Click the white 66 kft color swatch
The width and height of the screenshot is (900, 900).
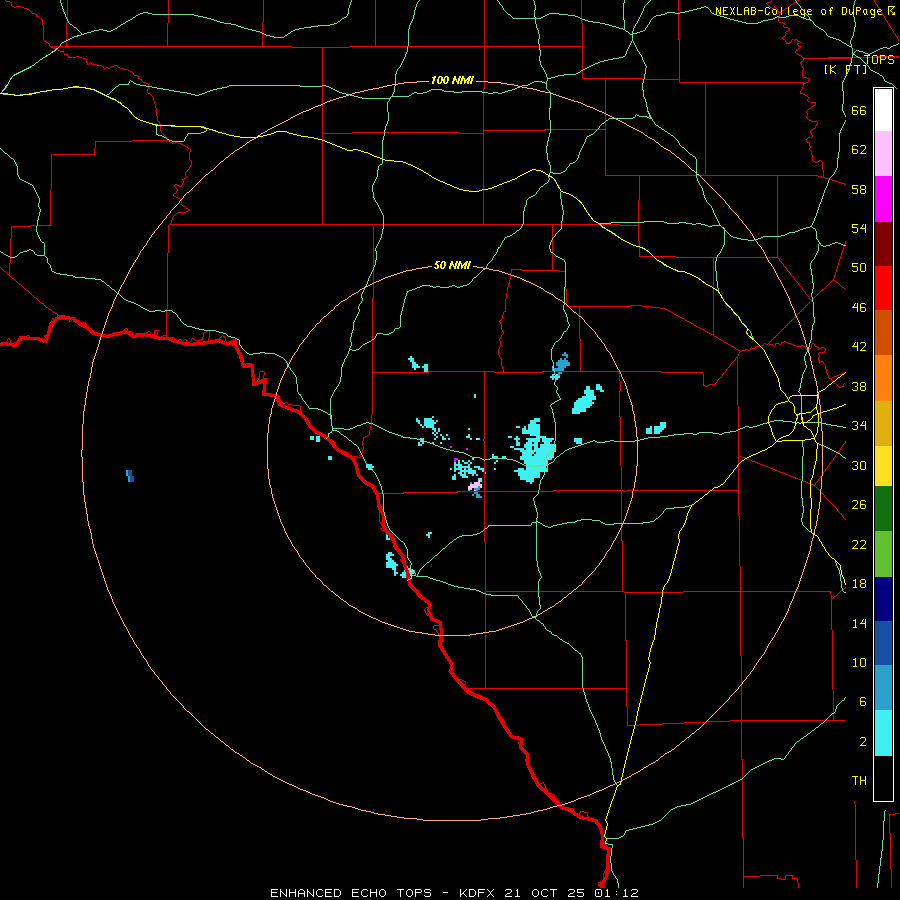883,110
